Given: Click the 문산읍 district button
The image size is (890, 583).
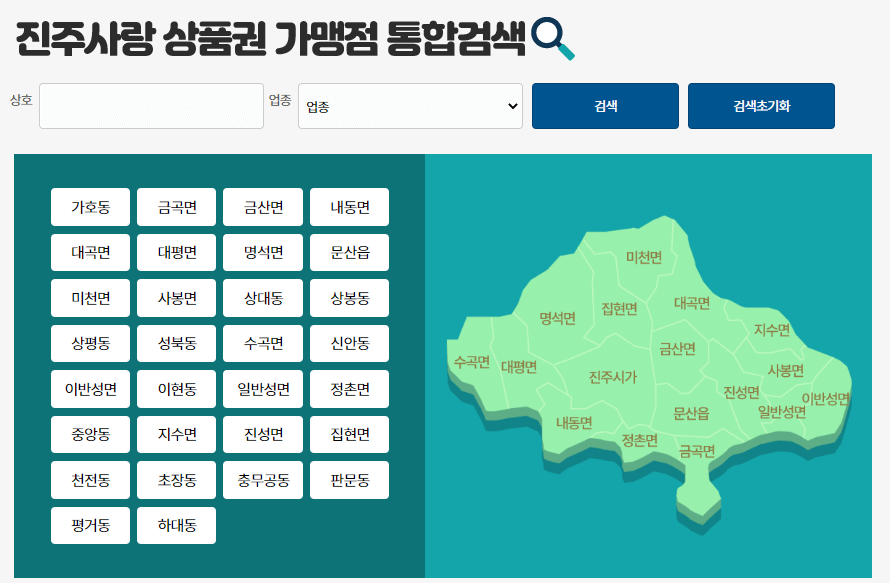Looking at the screenshot, I should (x=348, y=252).
